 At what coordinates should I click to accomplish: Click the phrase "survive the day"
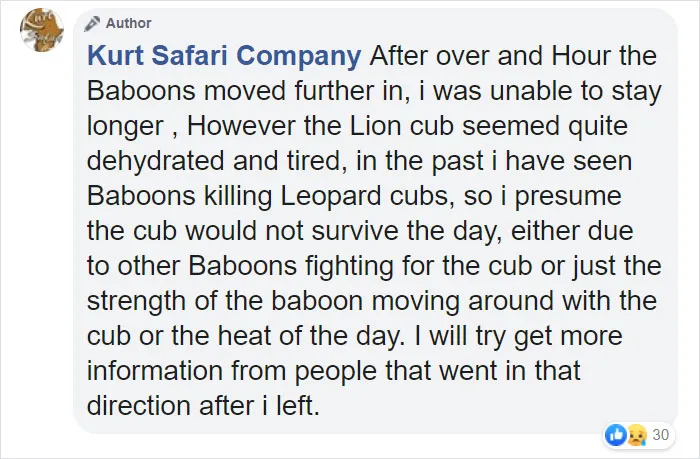[x=408, y=231]
